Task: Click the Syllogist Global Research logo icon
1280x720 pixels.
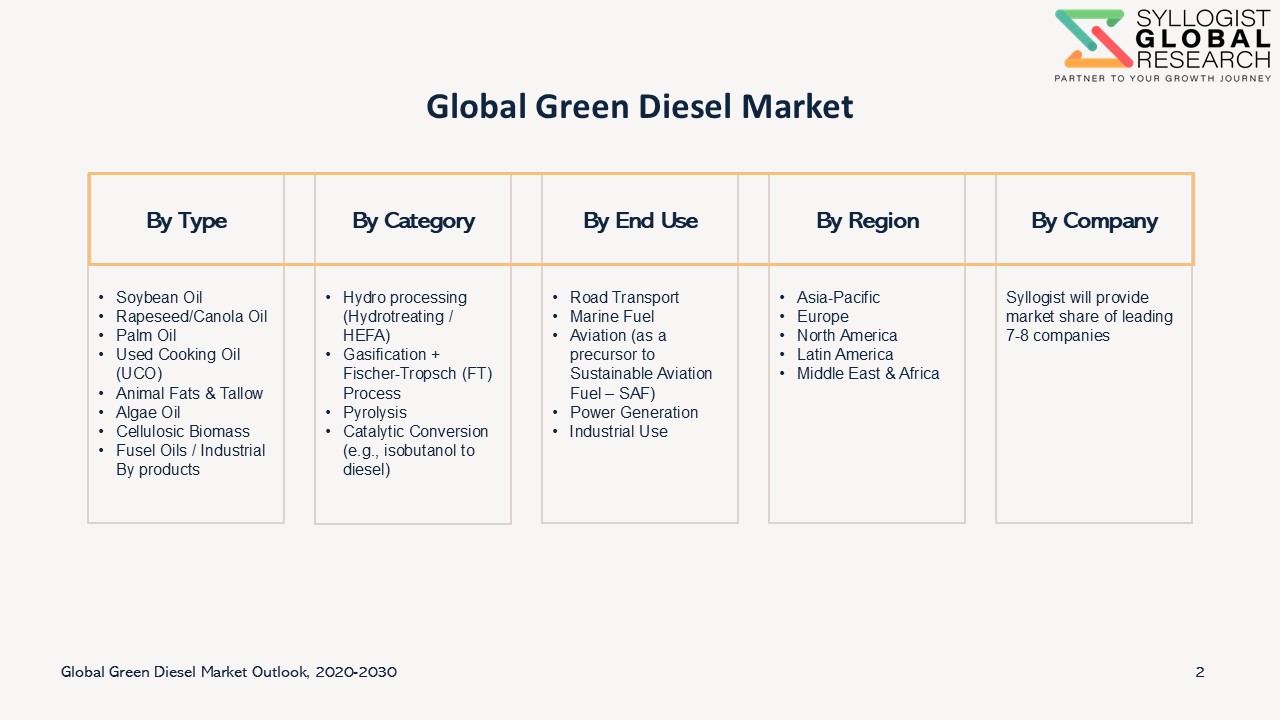Action: coord(1091,39)
